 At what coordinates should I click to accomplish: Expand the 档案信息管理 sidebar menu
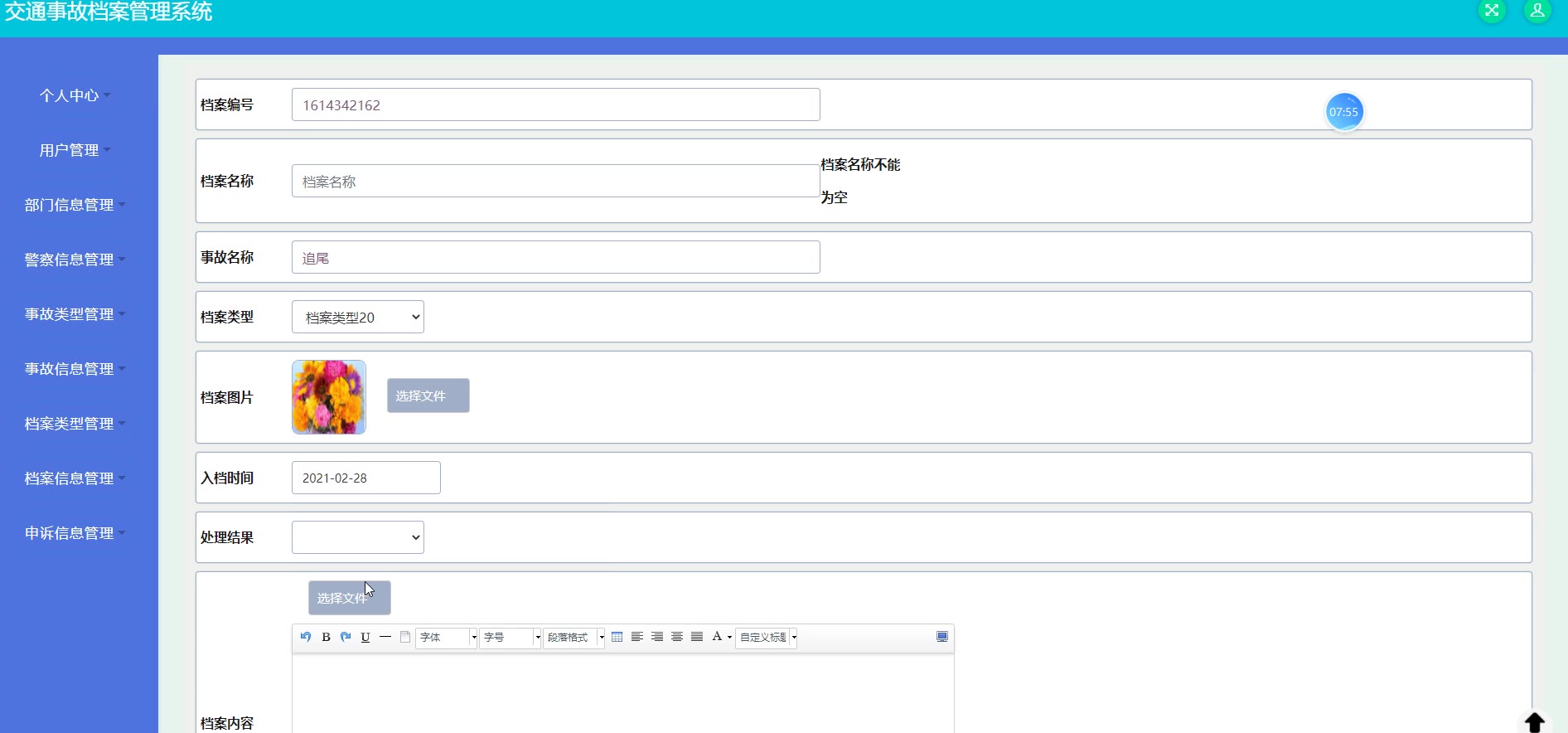75,478
